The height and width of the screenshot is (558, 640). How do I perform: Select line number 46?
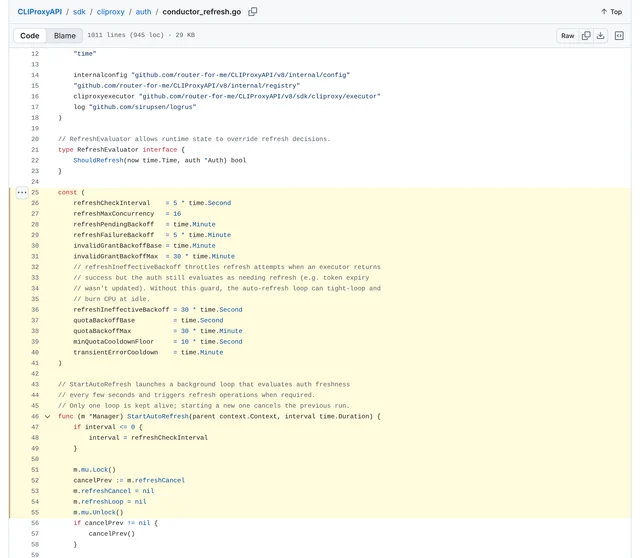click(35, 416)
